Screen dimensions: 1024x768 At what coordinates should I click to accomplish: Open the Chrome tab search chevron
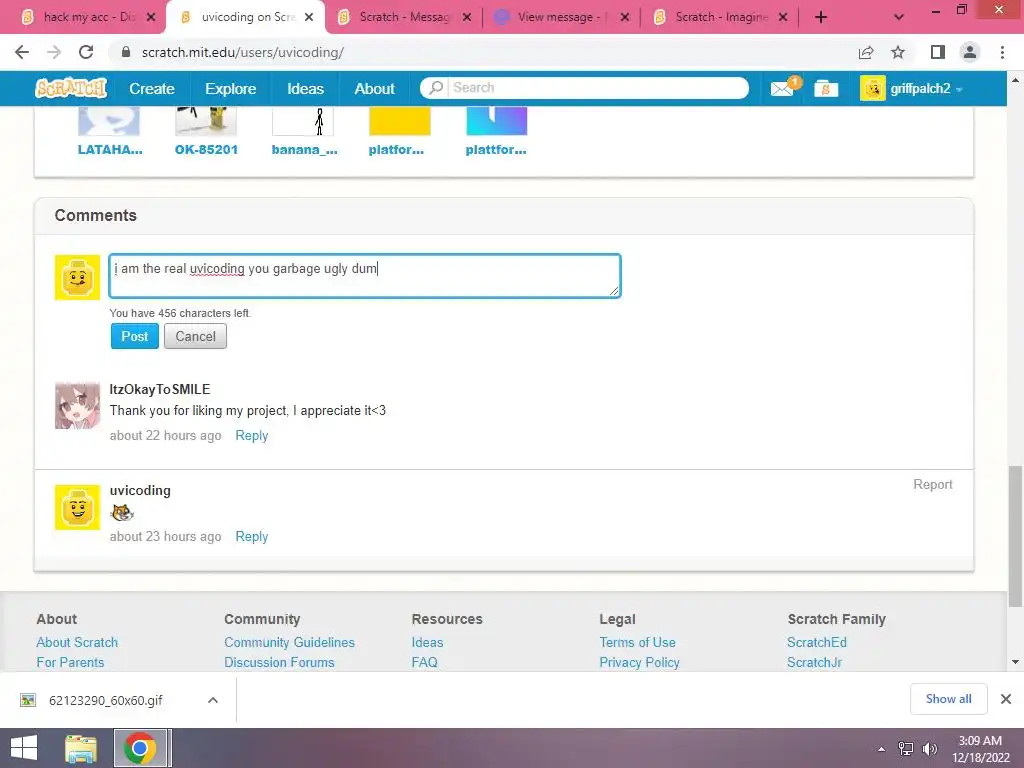pos(899,17)
